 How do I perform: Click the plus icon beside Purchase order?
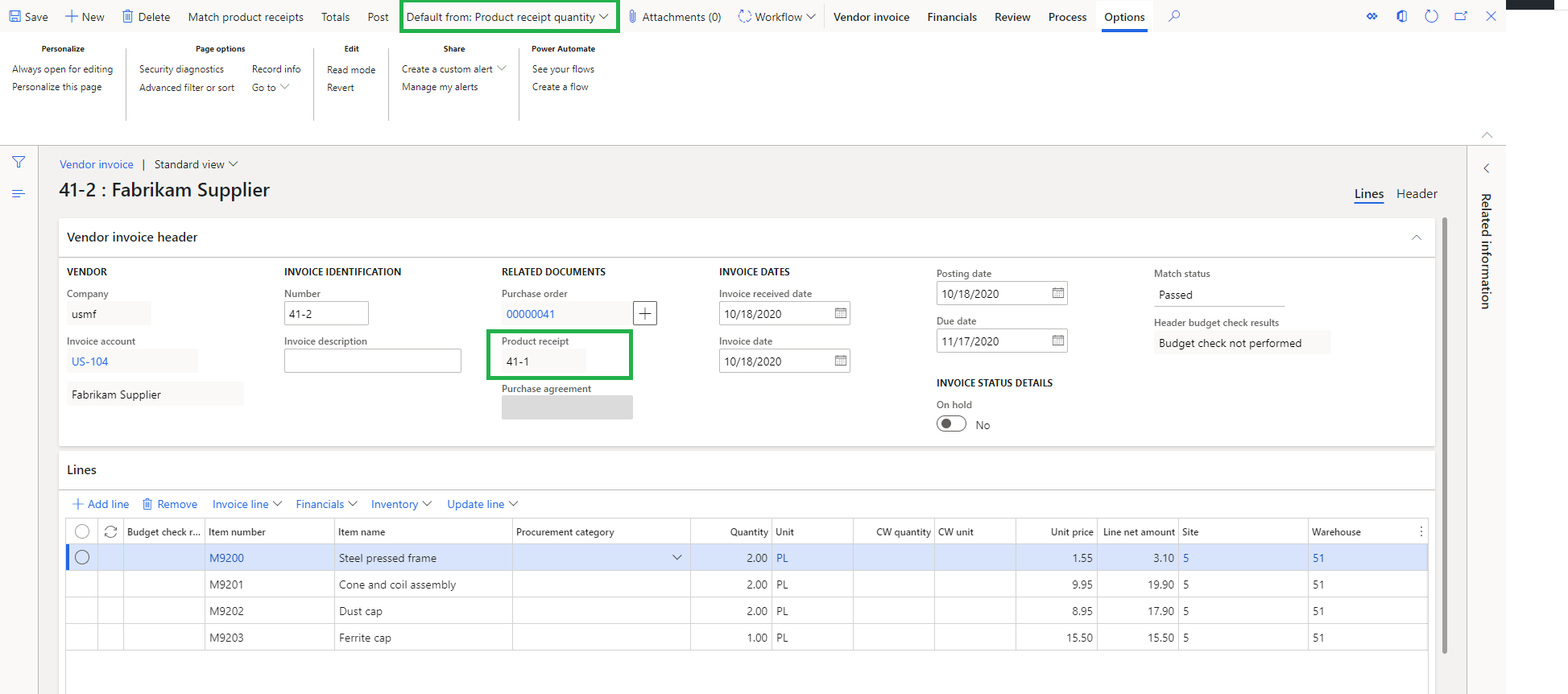[645, 313]
